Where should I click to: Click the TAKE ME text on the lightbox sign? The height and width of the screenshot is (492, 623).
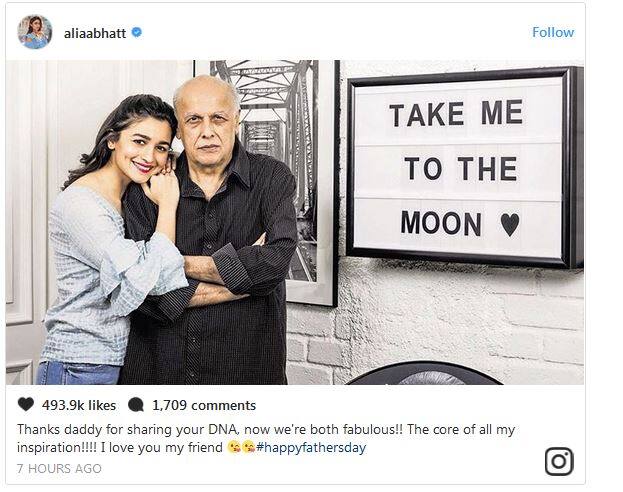point(456,114)
